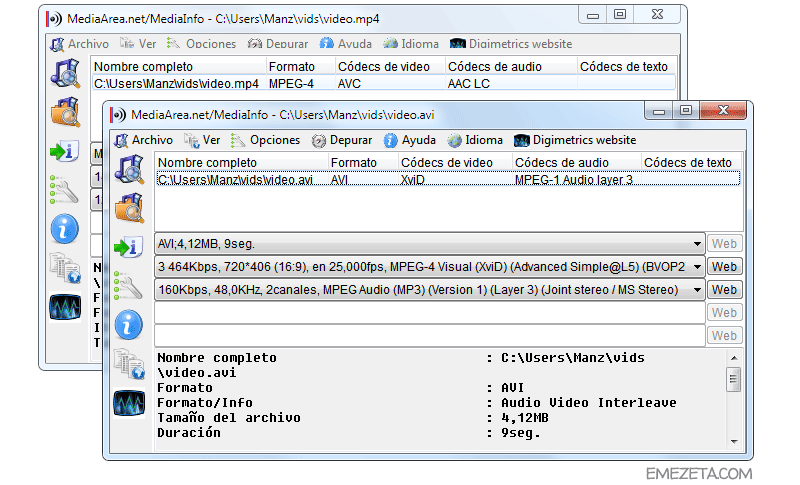
Task: Open Ayuda menu in video.avi window
Action: coord(410,140)
